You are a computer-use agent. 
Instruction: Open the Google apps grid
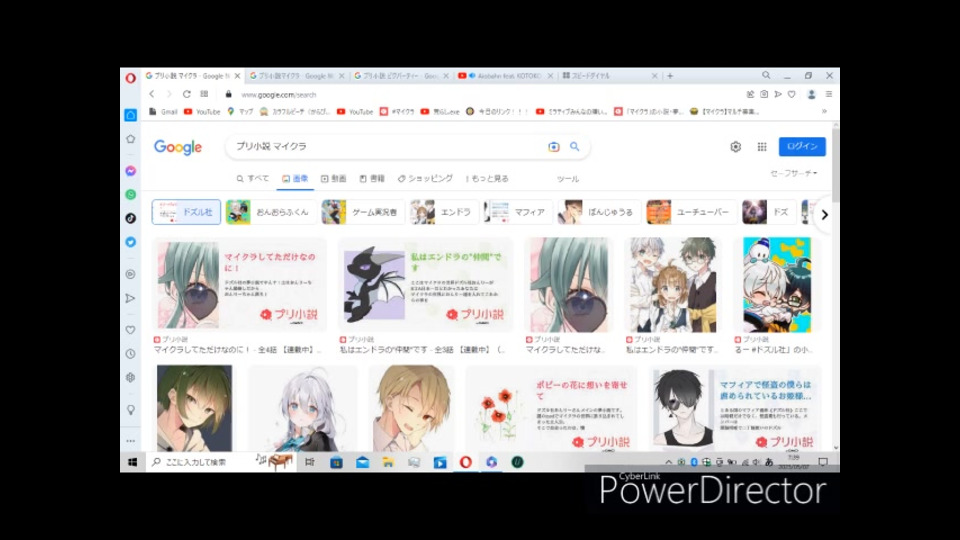pyautogui.click(x=762, y=146)
